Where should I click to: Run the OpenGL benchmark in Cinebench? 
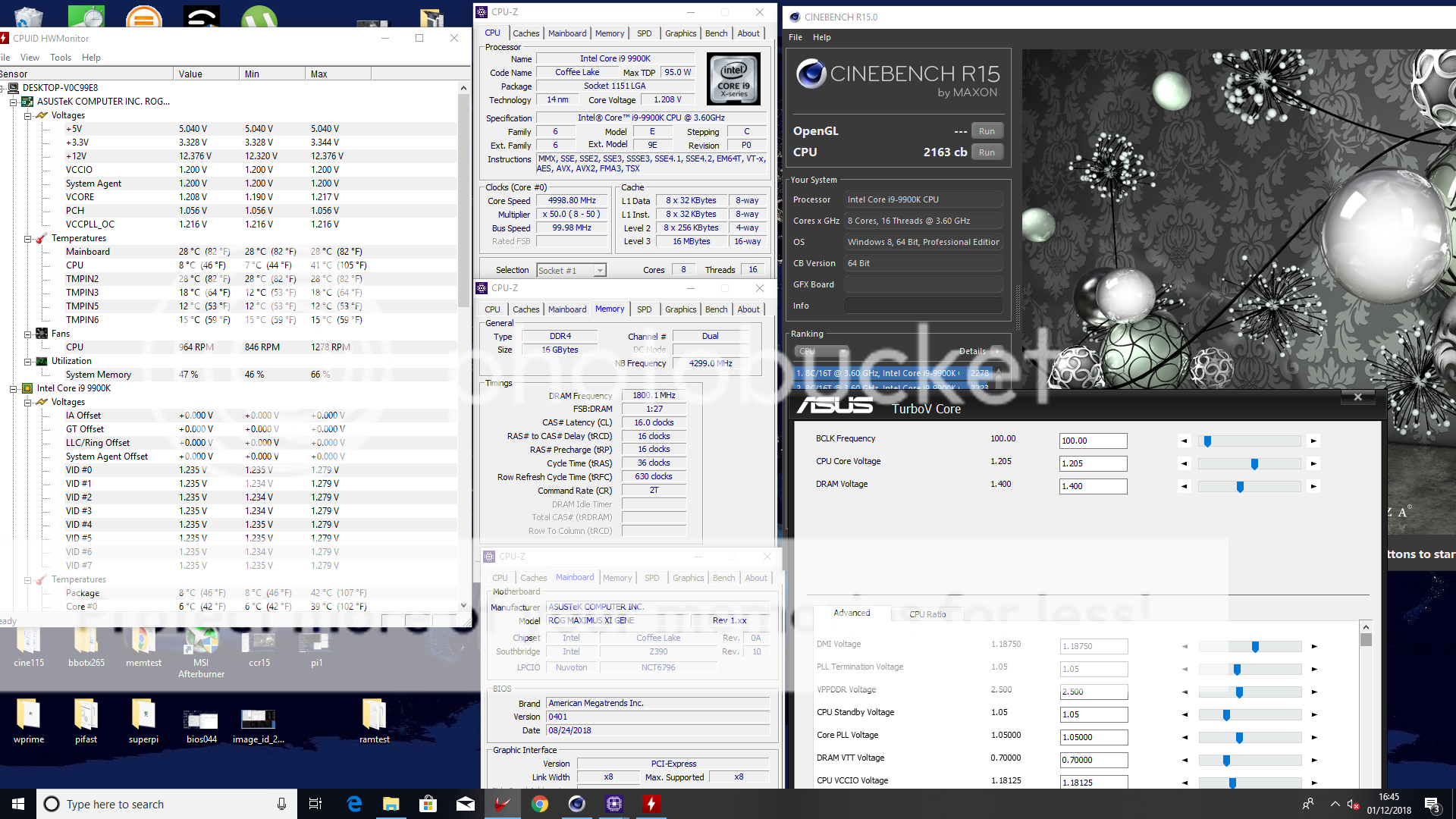click(987, 131)
